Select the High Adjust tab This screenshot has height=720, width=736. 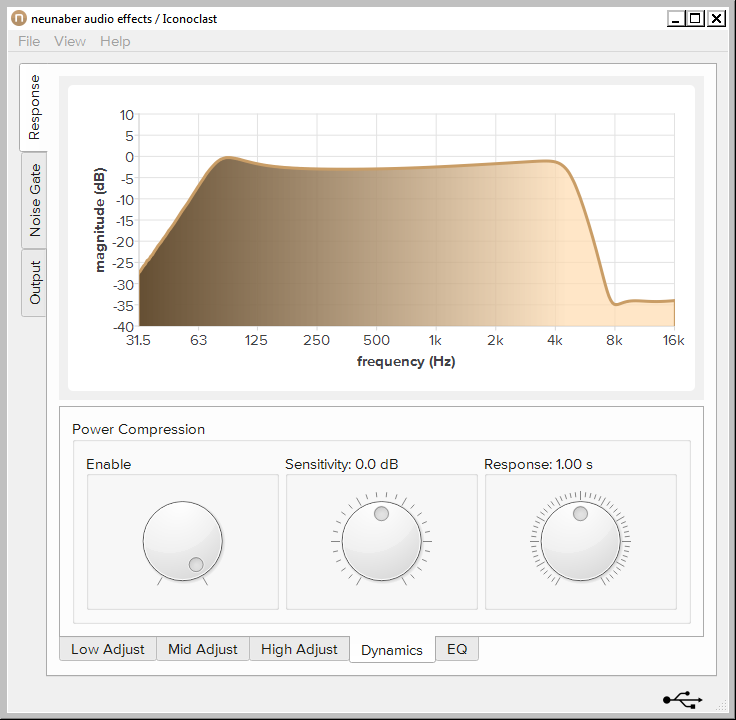[x=299, y=649]
